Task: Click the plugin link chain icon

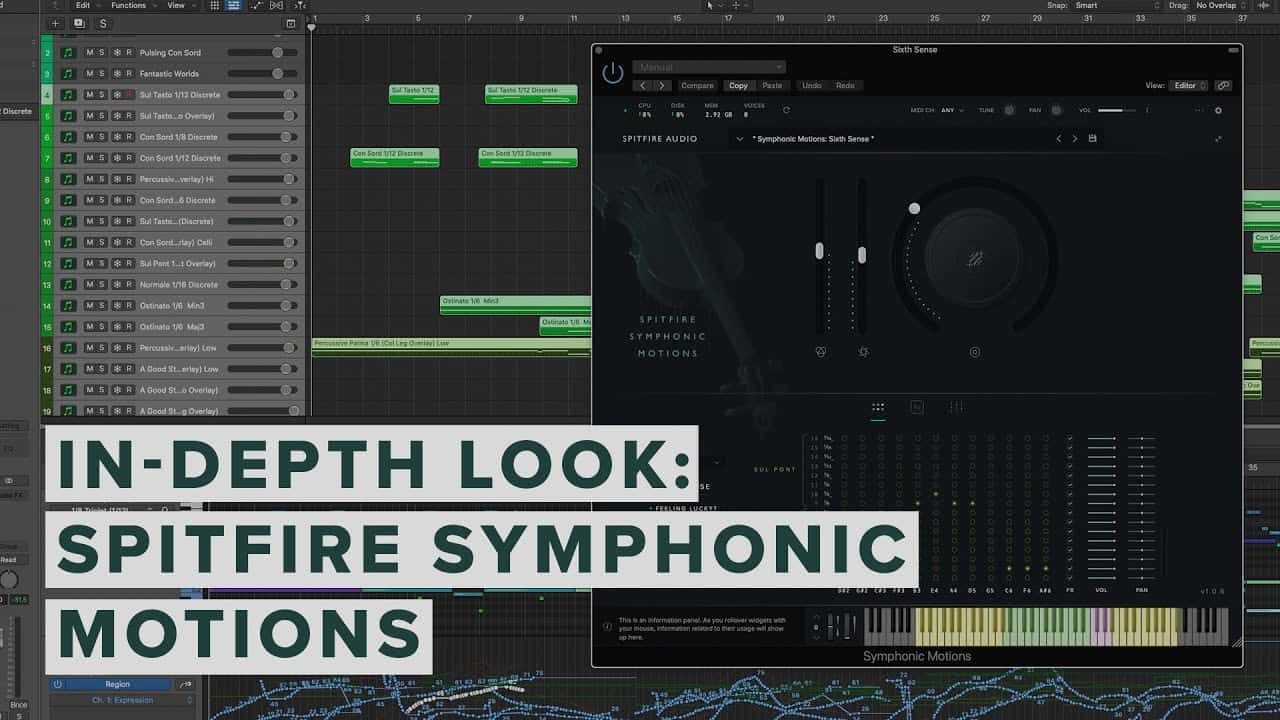Action: click(x=1224, y=86)
